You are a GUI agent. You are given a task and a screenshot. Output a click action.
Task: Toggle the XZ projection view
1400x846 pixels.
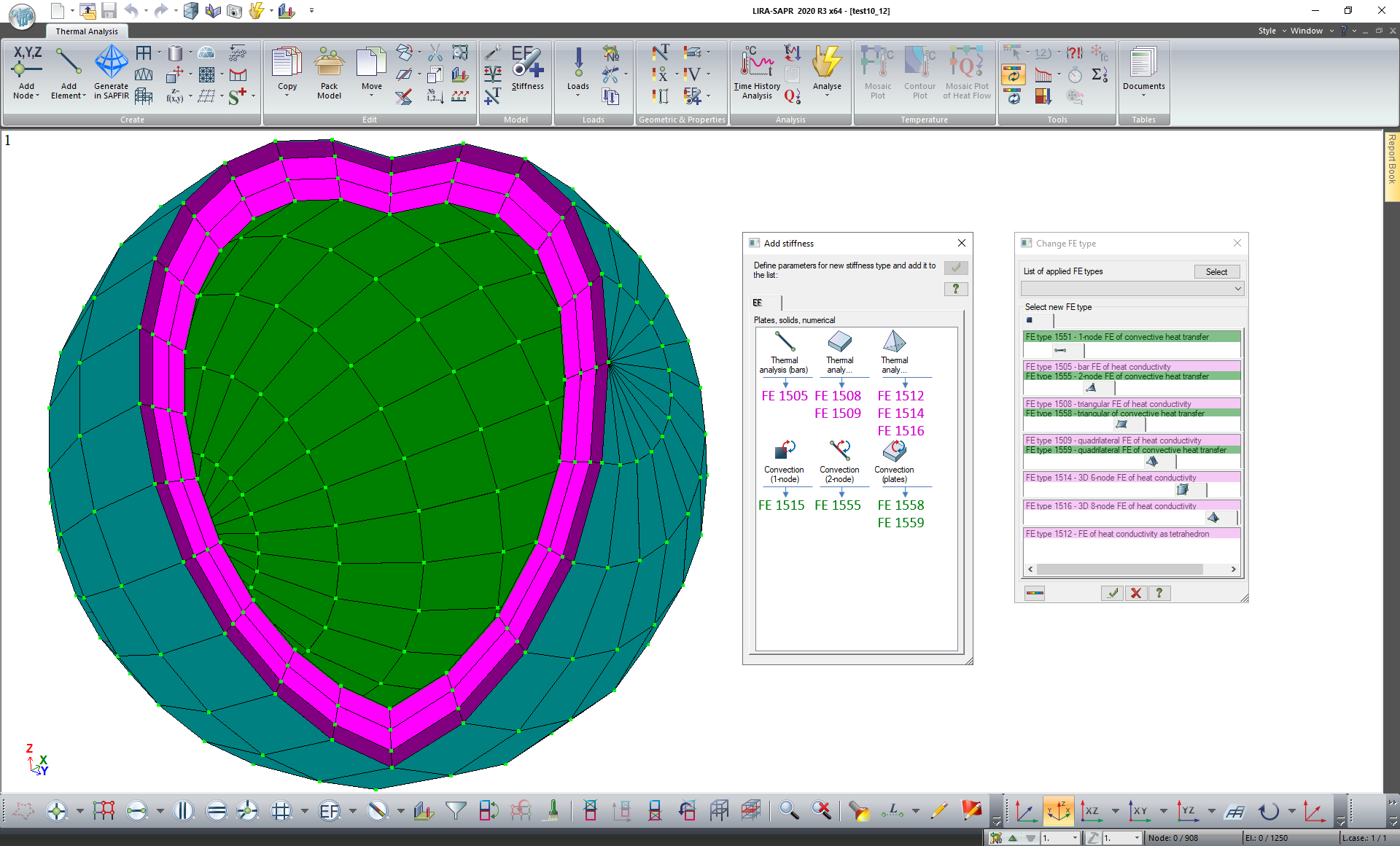click(x=1091, y=810)
